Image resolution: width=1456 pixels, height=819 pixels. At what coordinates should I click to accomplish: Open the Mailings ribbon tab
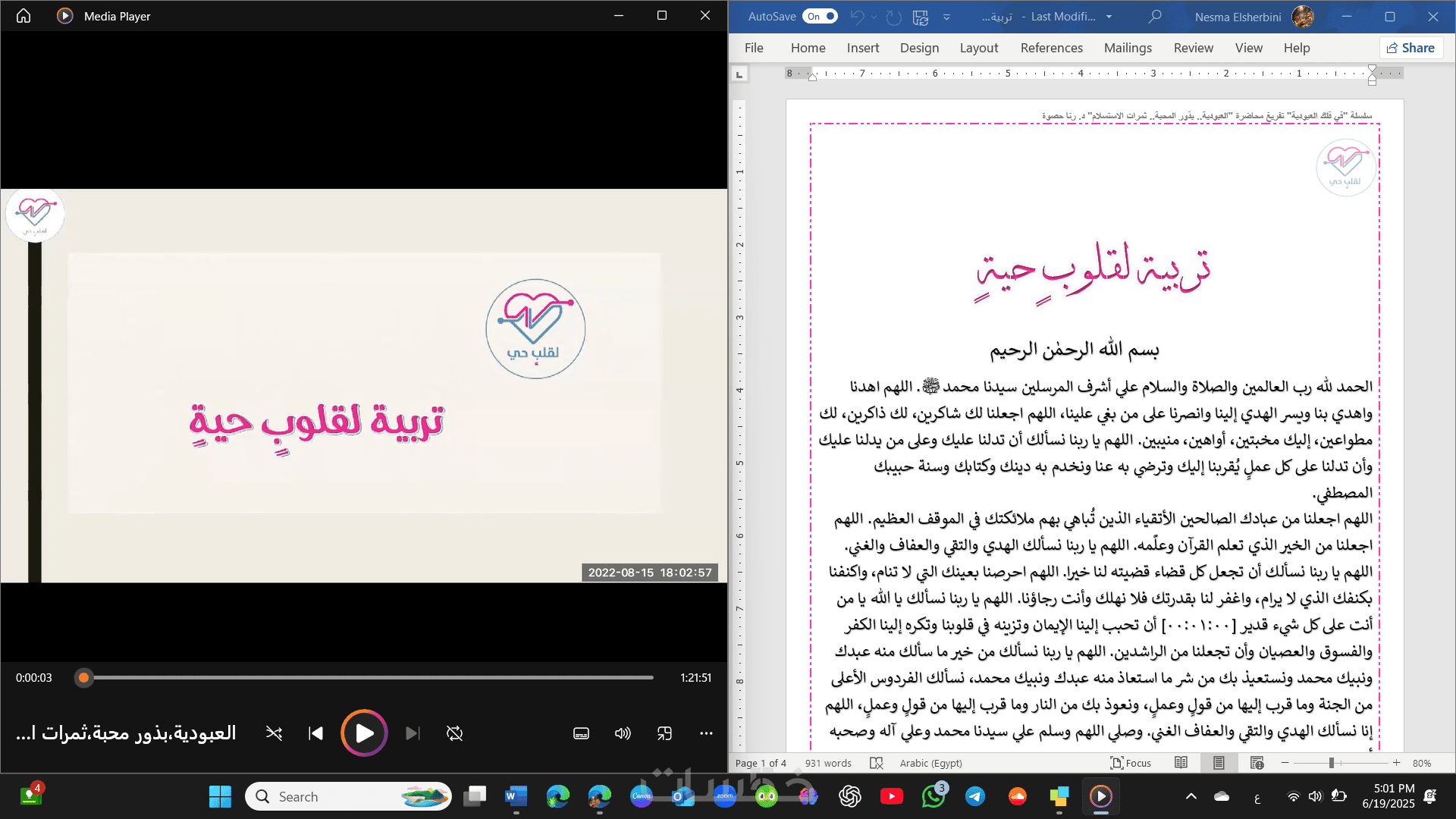[1128, 48]
